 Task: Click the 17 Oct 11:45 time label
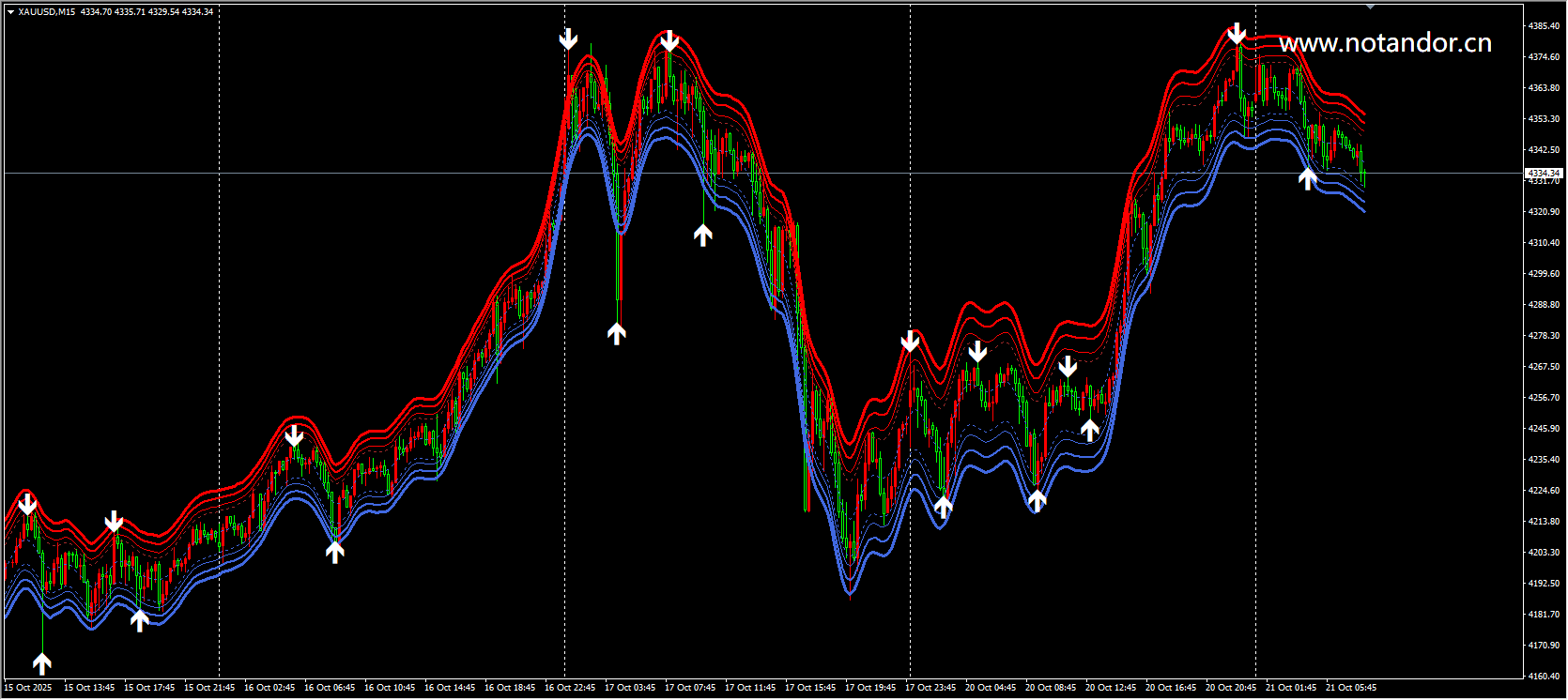coord(750,688)
